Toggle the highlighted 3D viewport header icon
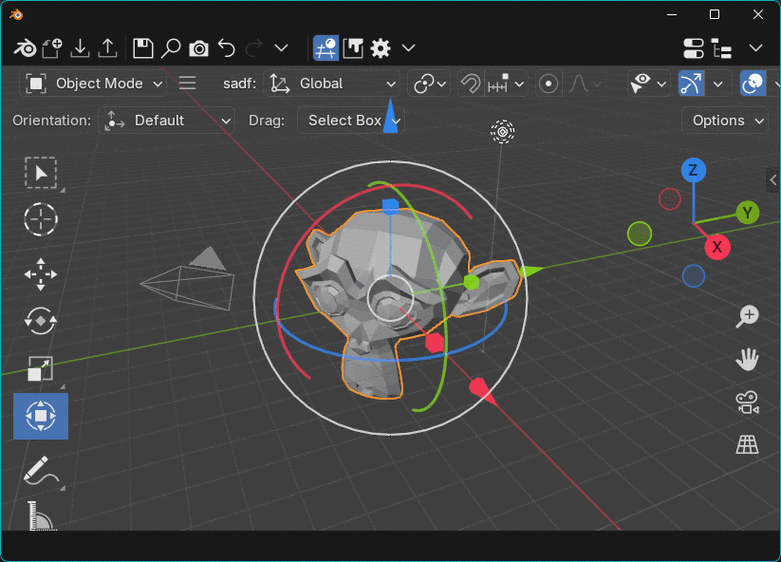 coord(326,48)
